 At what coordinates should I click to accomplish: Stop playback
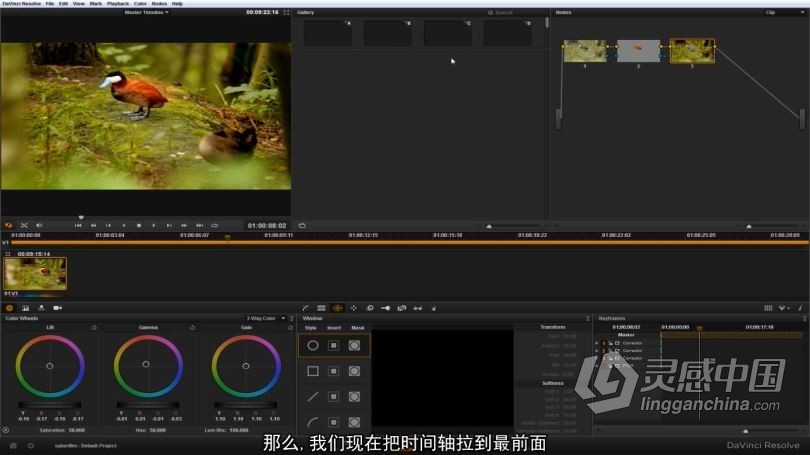pos(138,226)
